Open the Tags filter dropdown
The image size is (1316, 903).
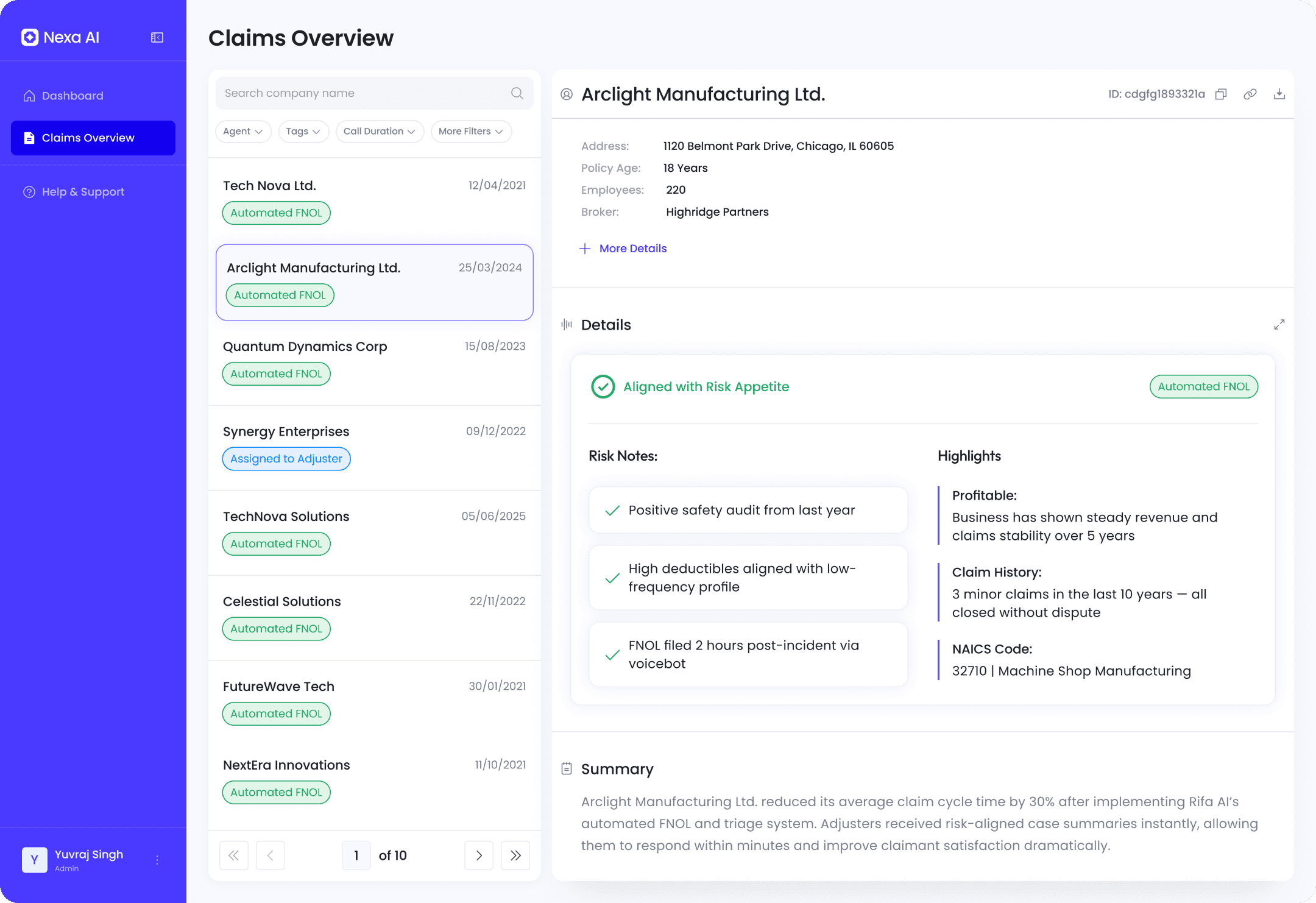pyautogui.click(x=303, y=131)
